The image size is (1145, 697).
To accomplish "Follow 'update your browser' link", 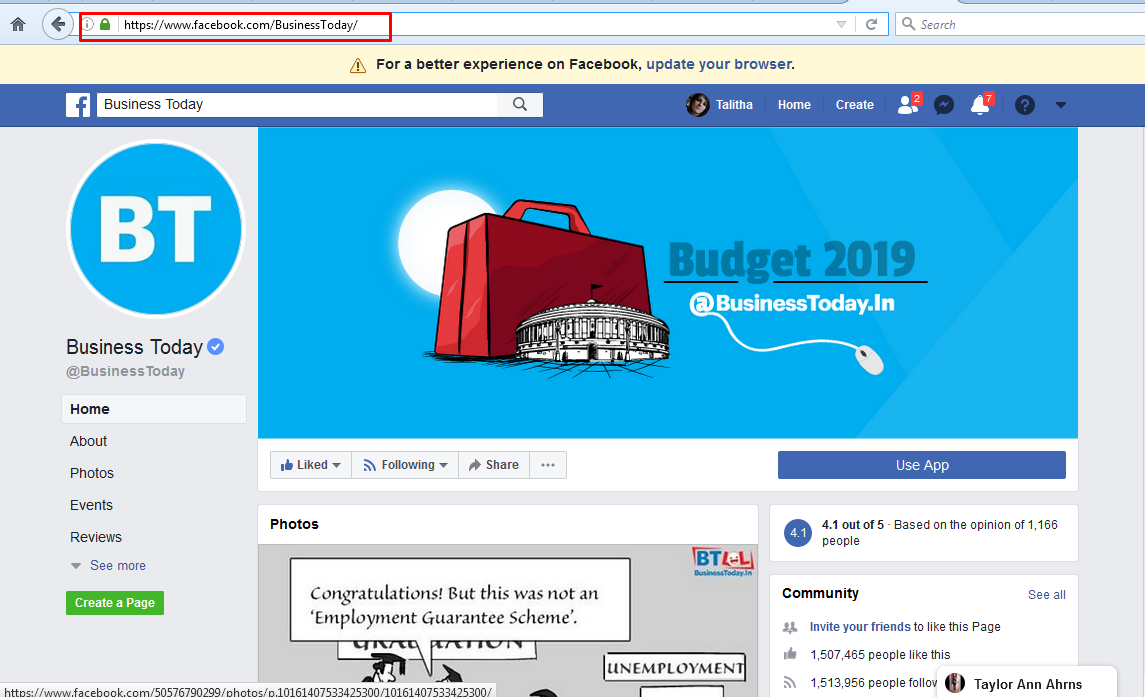I will (x=719, y=64).
